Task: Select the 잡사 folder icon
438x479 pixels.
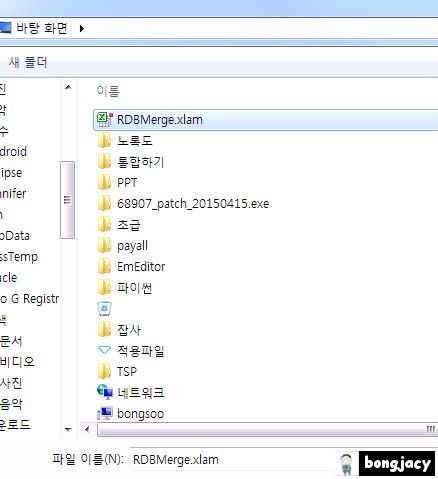Action: click(x=104, y=330)
